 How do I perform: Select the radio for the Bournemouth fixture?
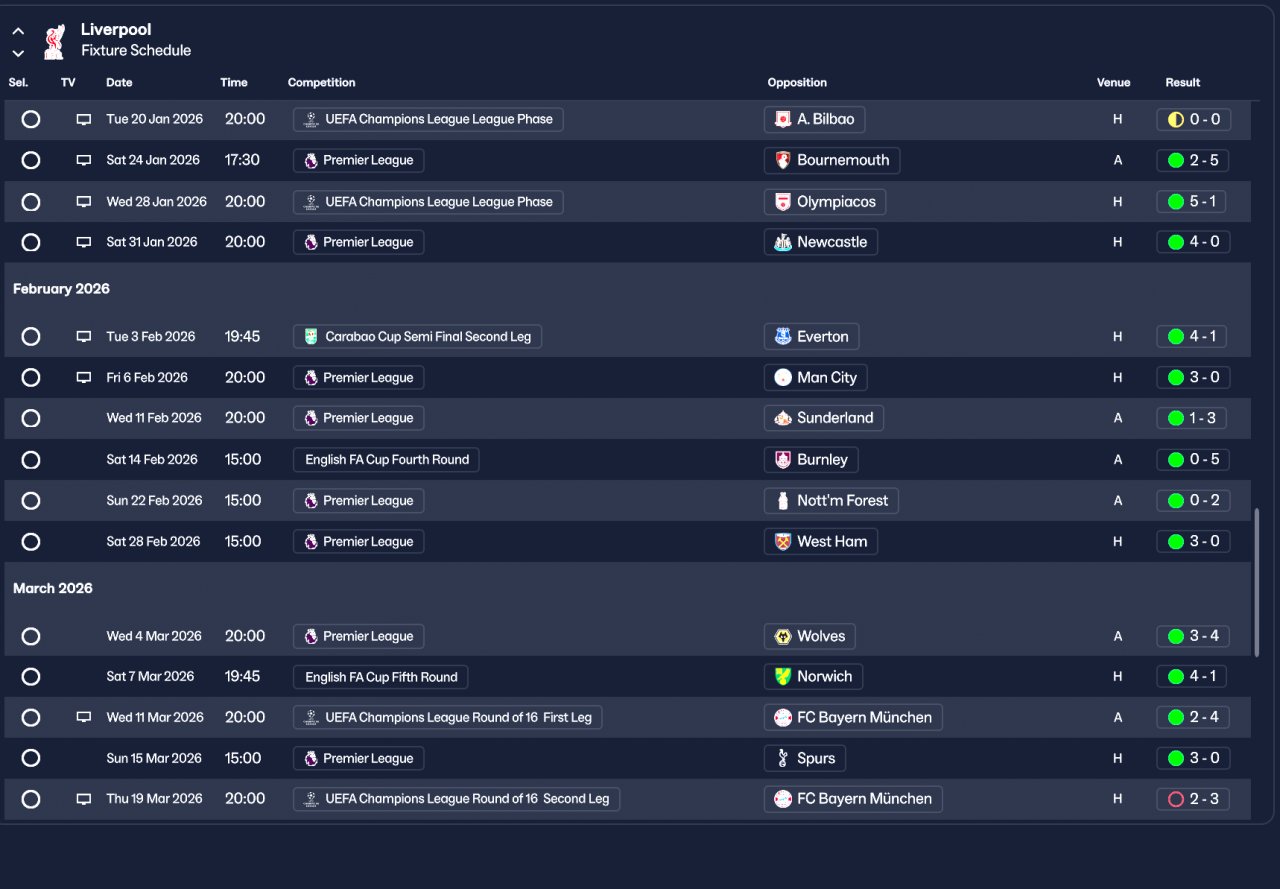pos(31,160)
